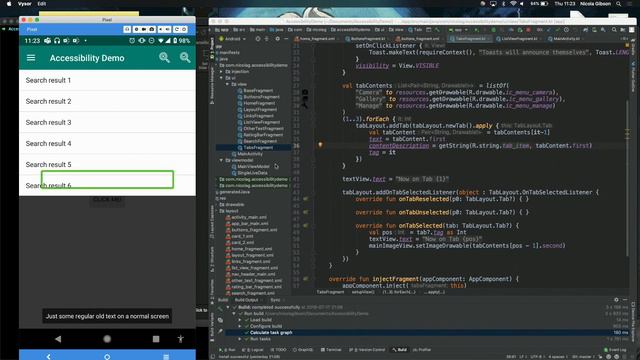
Task: Open the Vysor menu in macOS menu bar
Action: 25,4
